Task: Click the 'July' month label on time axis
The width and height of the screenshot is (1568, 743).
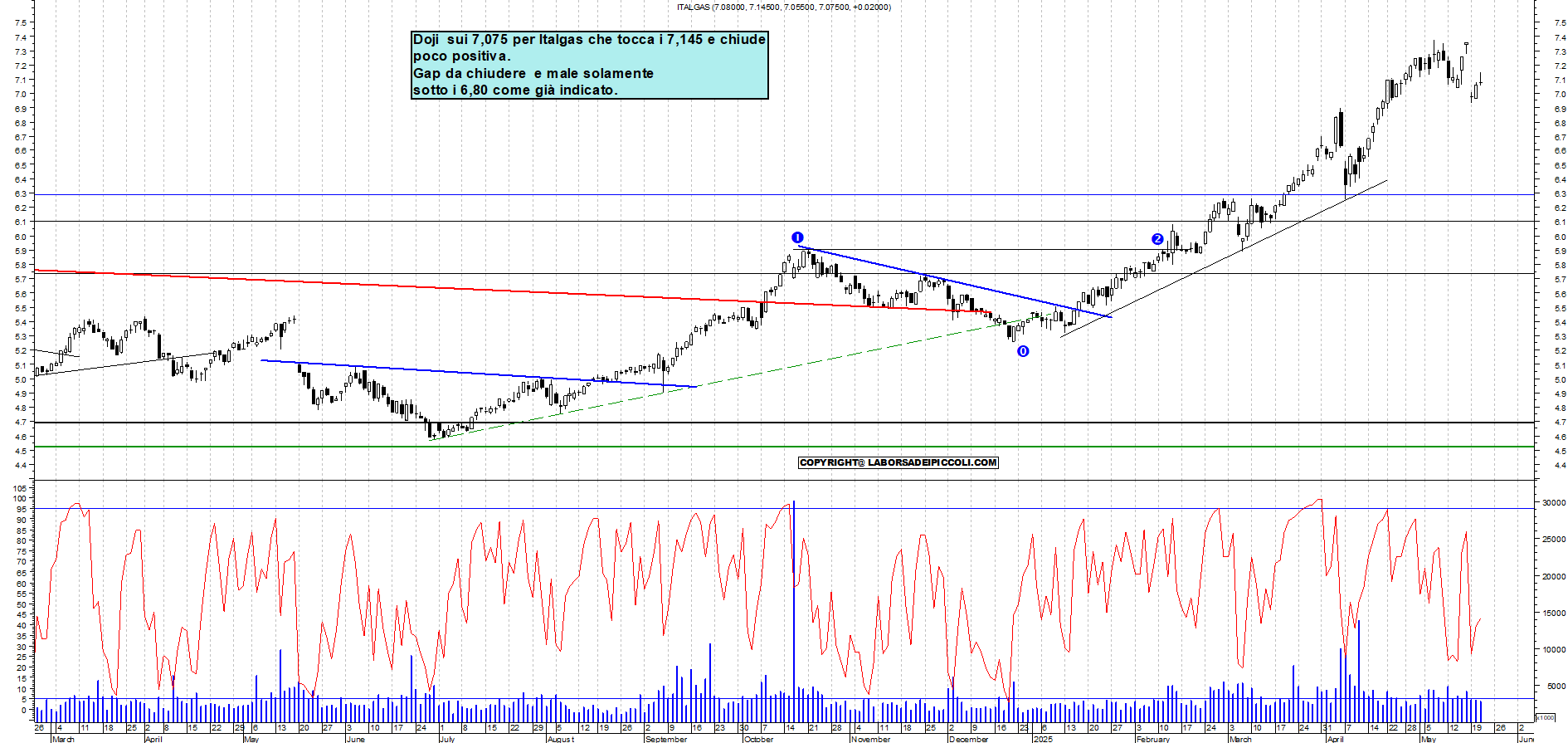Action: 447,739
